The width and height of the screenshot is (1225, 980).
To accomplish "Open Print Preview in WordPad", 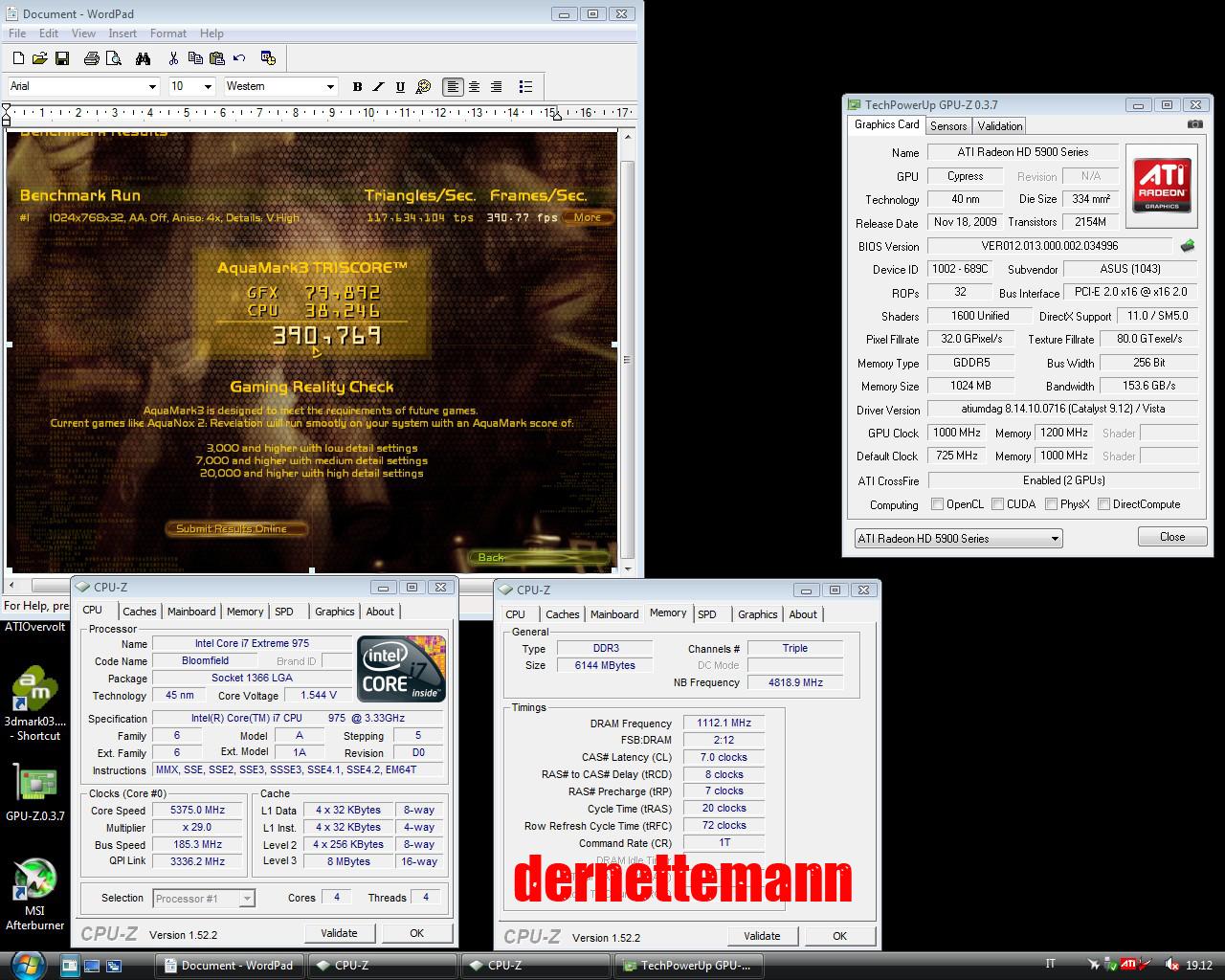I will coord(114,58).
